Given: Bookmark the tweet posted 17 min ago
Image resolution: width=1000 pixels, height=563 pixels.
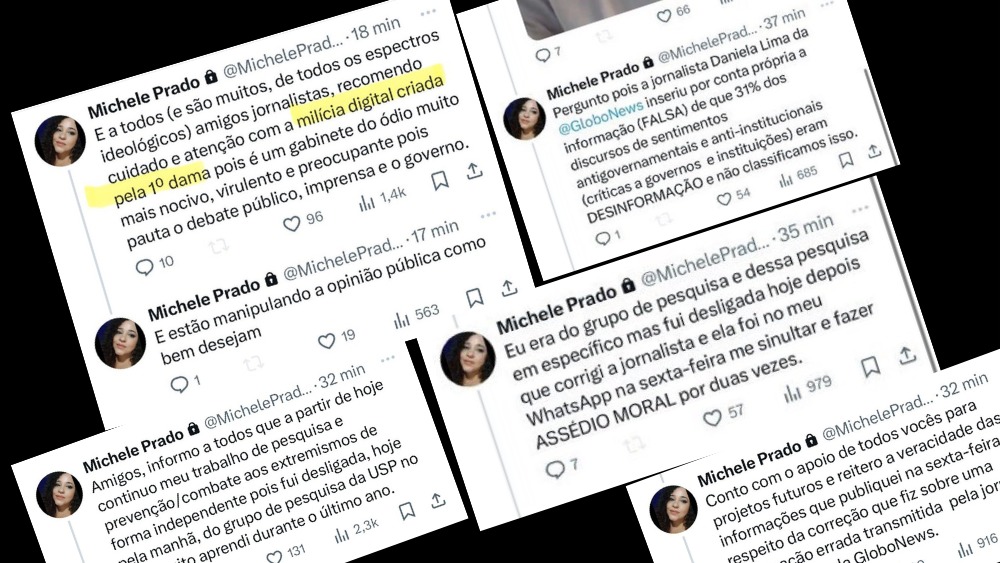Looking at the screenshot, I should (x=474, y=298).
